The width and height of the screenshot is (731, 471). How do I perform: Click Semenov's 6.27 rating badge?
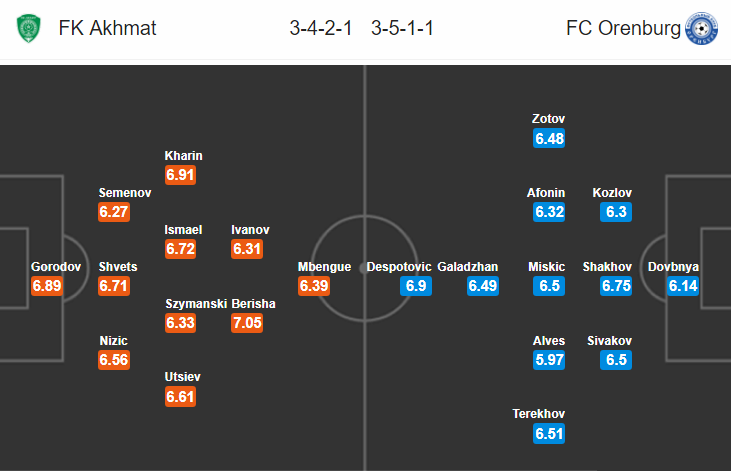(114, 212)
